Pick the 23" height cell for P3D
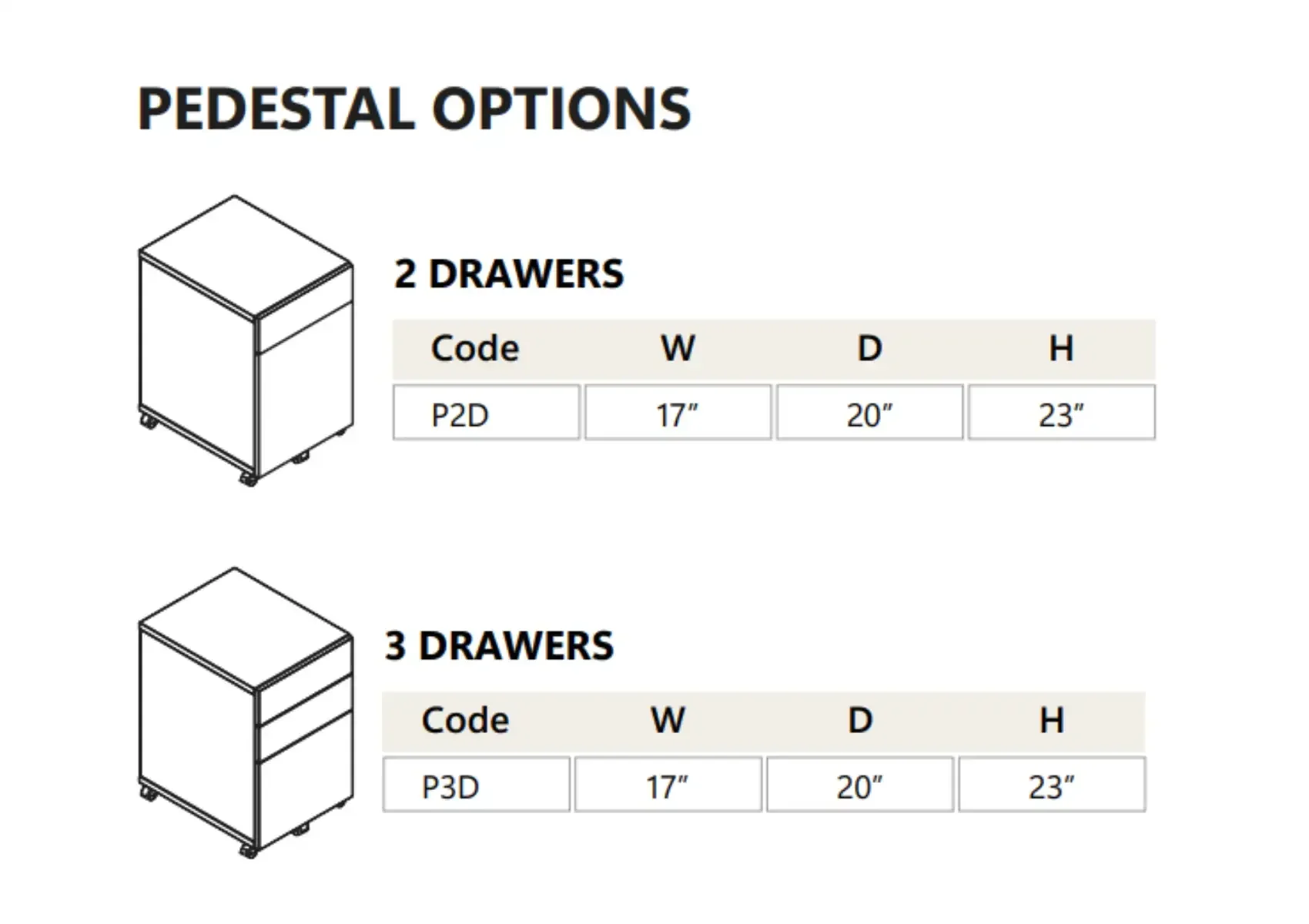The height and width of the screenshot is (924, 1309). [x=1051, y=785]
